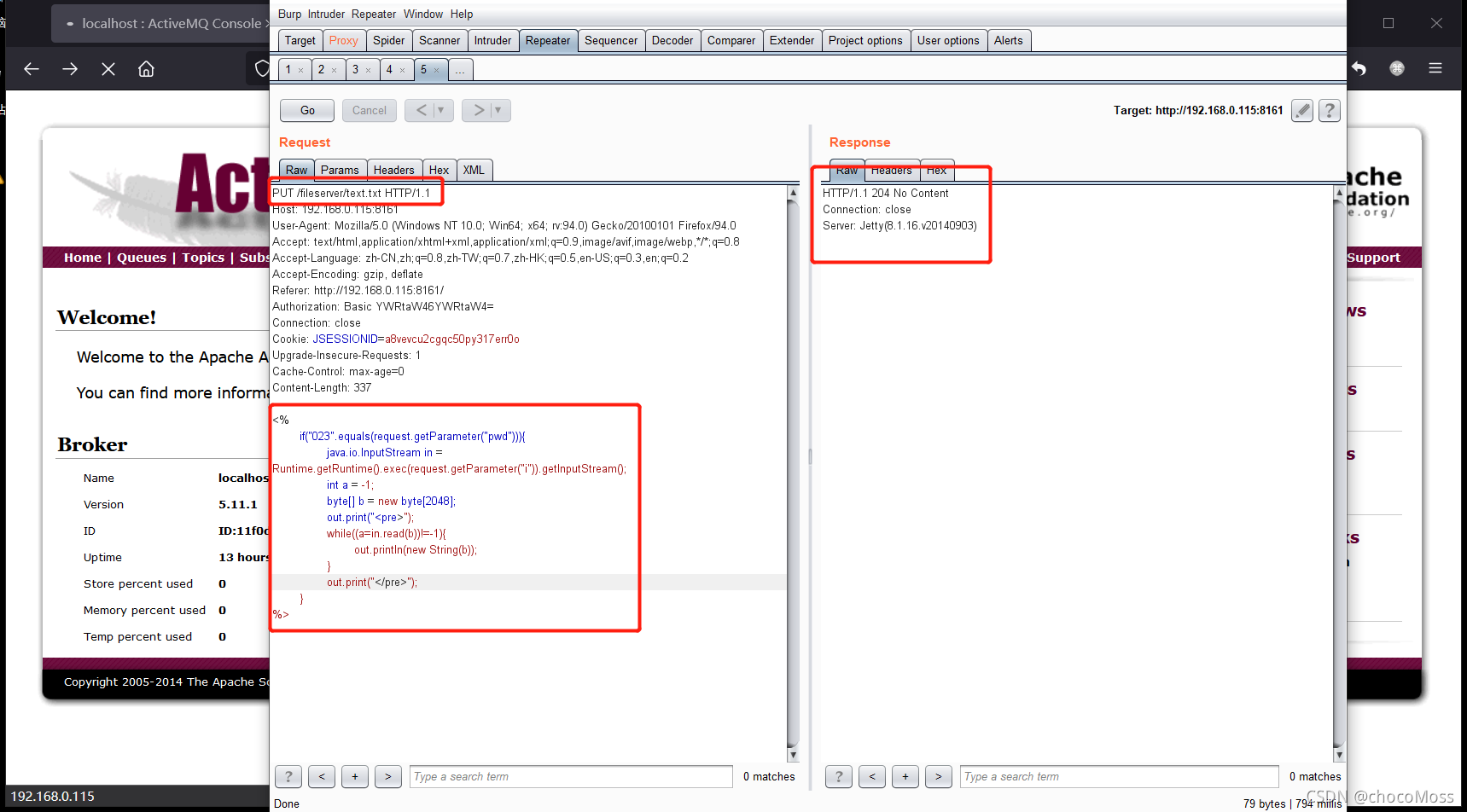
Task: Jump to previous match in request search
Action: (322, 776)
